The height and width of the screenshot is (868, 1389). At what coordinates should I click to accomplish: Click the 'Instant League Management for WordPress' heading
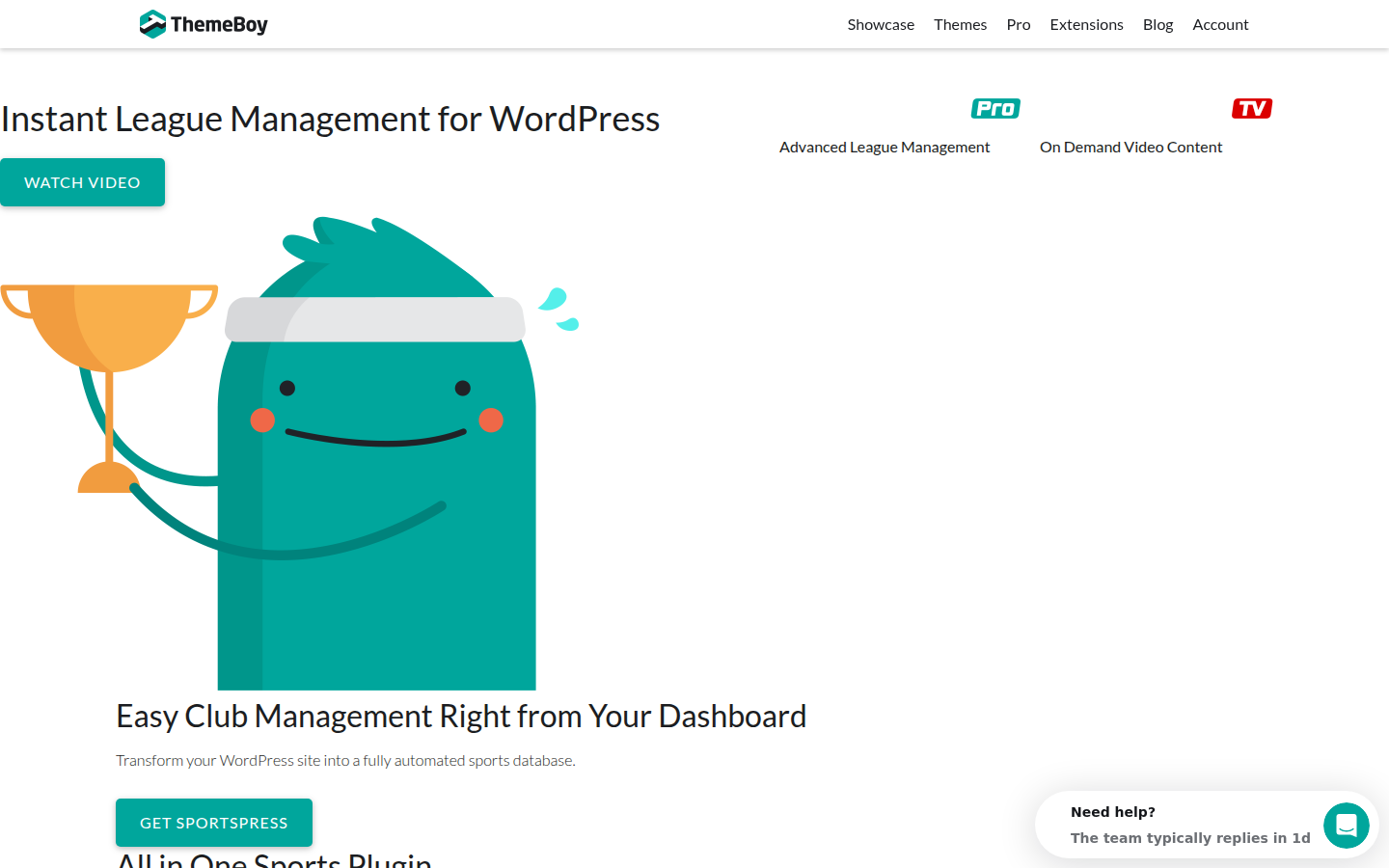pyautogui.click(x=330, y=119)
